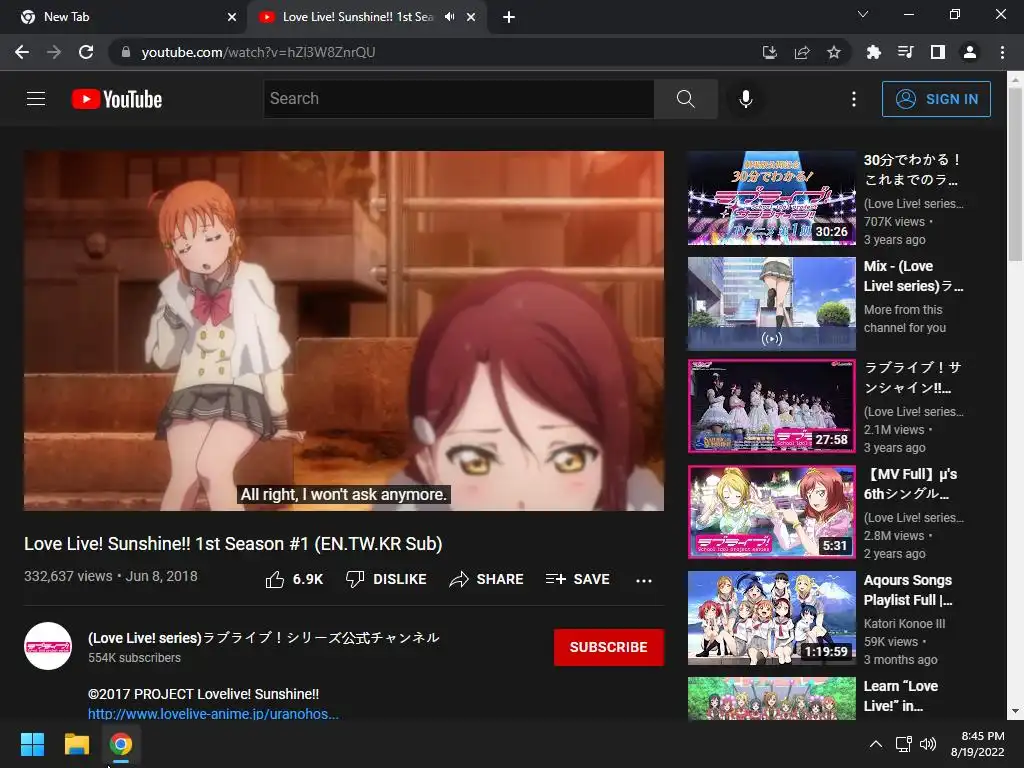The image size is (1024, 768).
Task: Click the search magnifier button
Action: [x=686, y=99]
